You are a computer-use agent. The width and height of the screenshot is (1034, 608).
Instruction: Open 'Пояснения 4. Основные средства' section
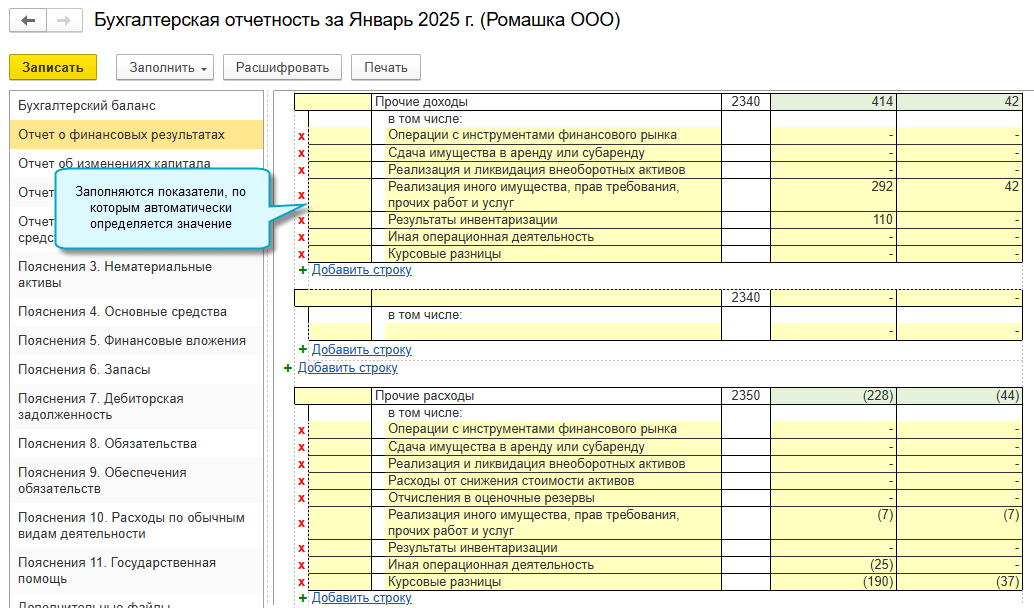122,312
